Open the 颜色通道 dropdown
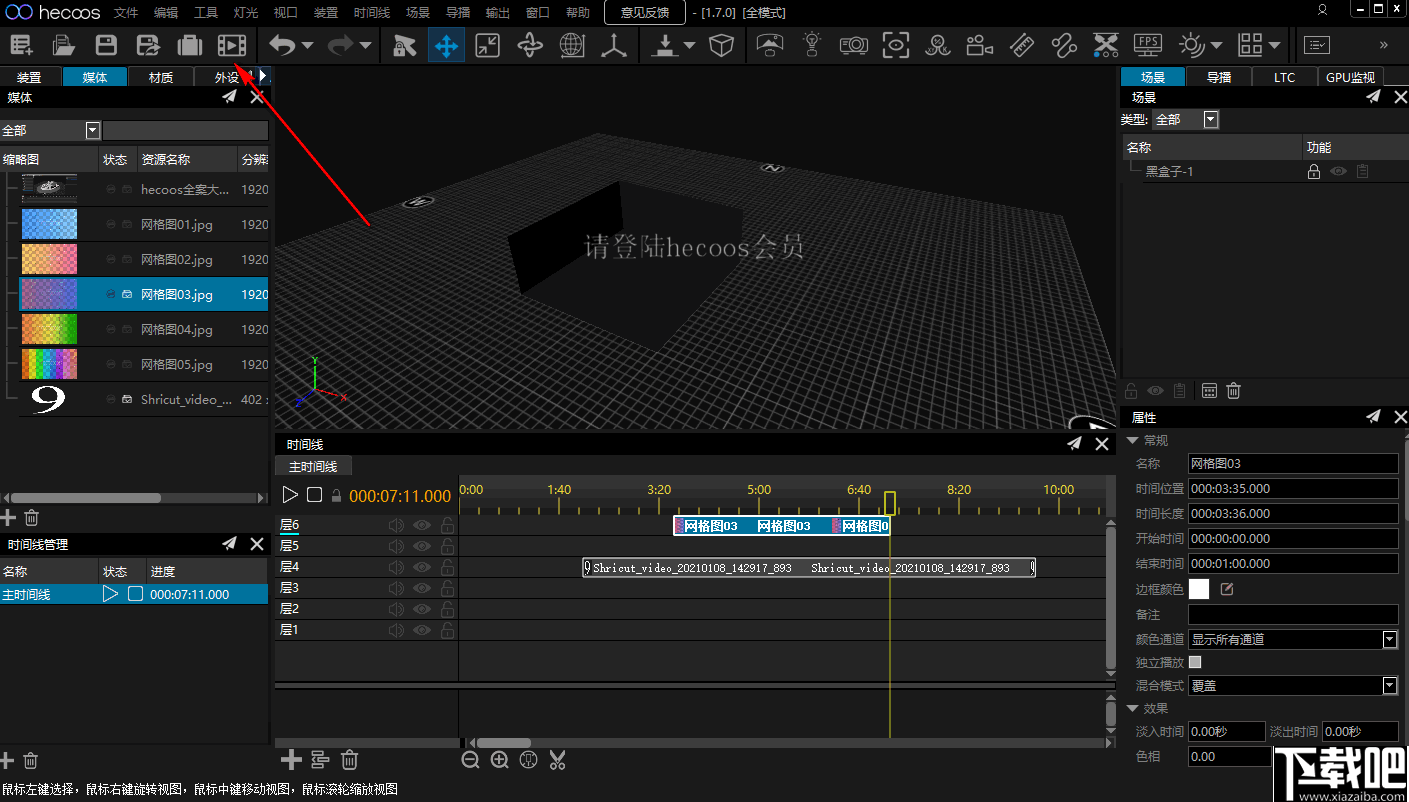The width and height of the screenshot is (1409, 802). coord(1390,639)
